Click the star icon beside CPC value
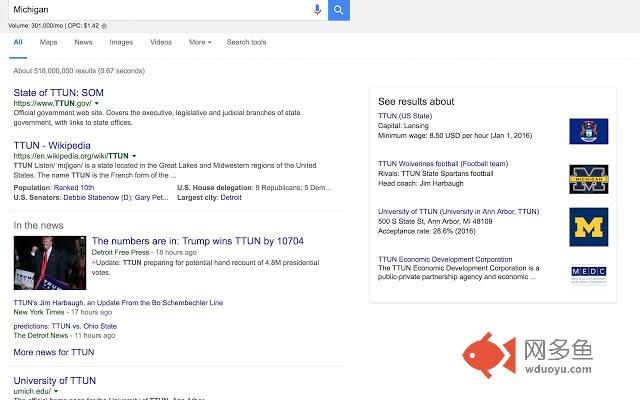 (x=105, y=25)
